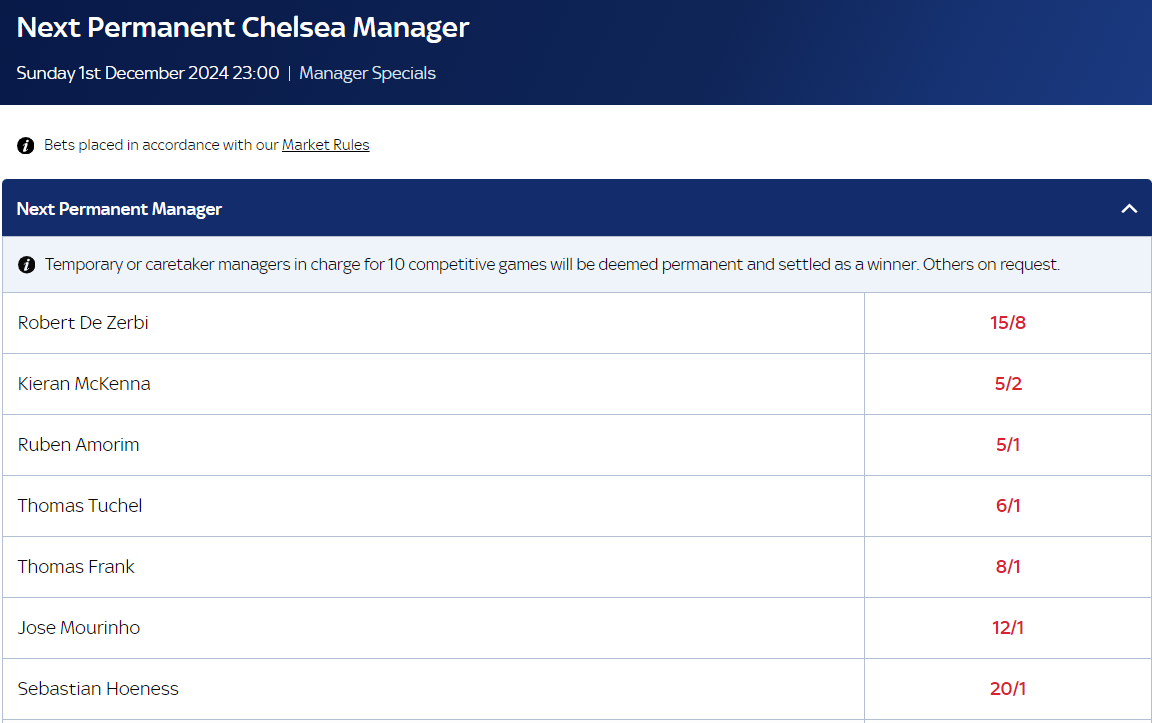Click the Jose Mourinho name row
The height and width of the screenshot is (723, 1152).
click(x=433, y=628)
